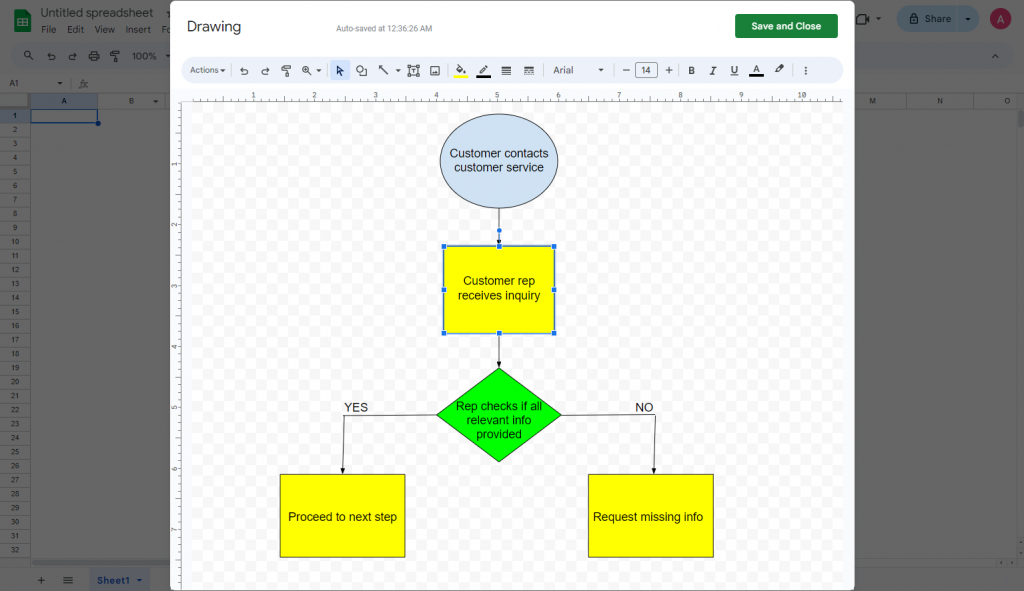Select cell A1 in the spreadsheet

coord(64,116)
